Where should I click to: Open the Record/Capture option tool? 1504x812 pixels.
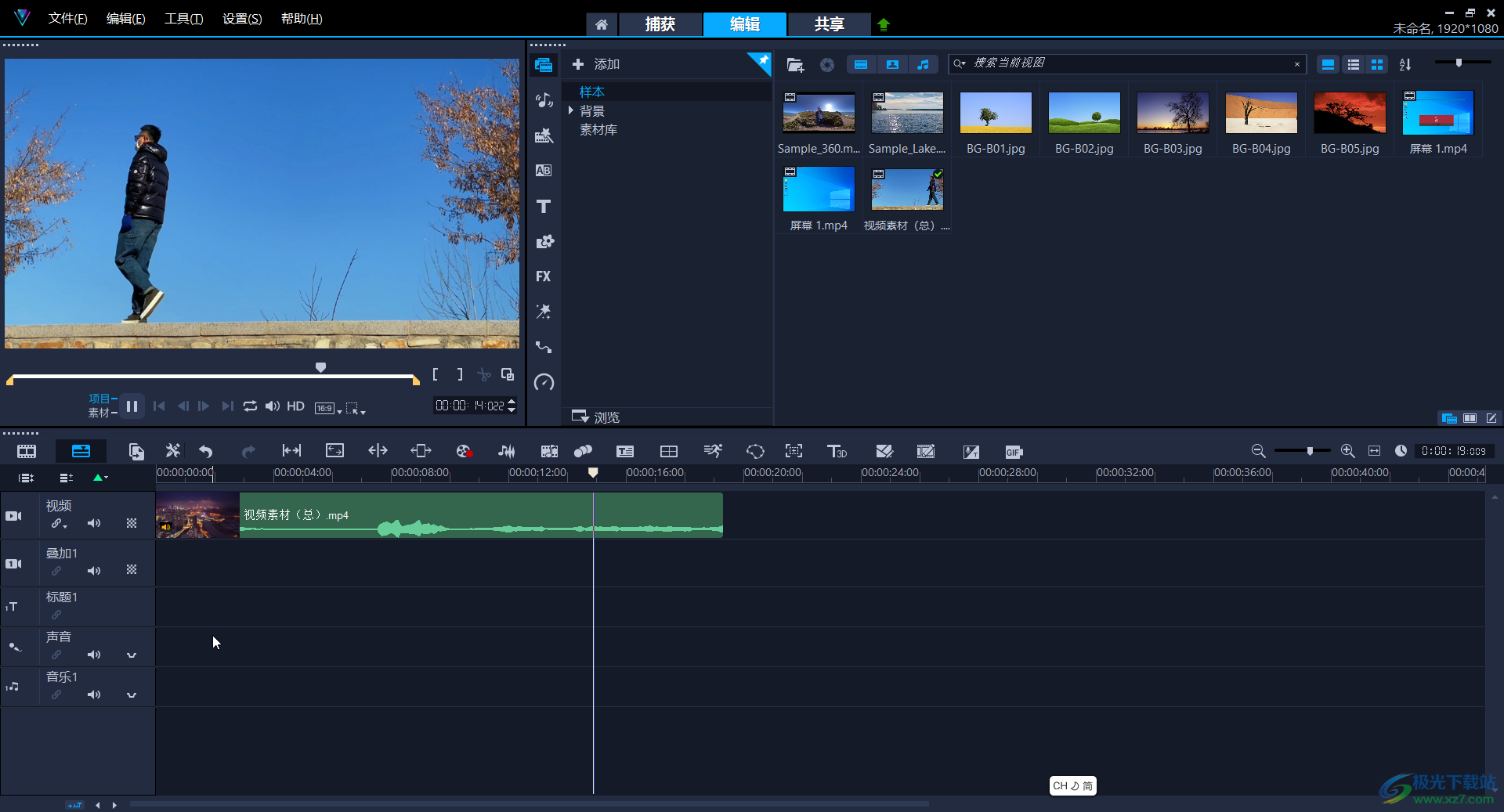(464, 451)
